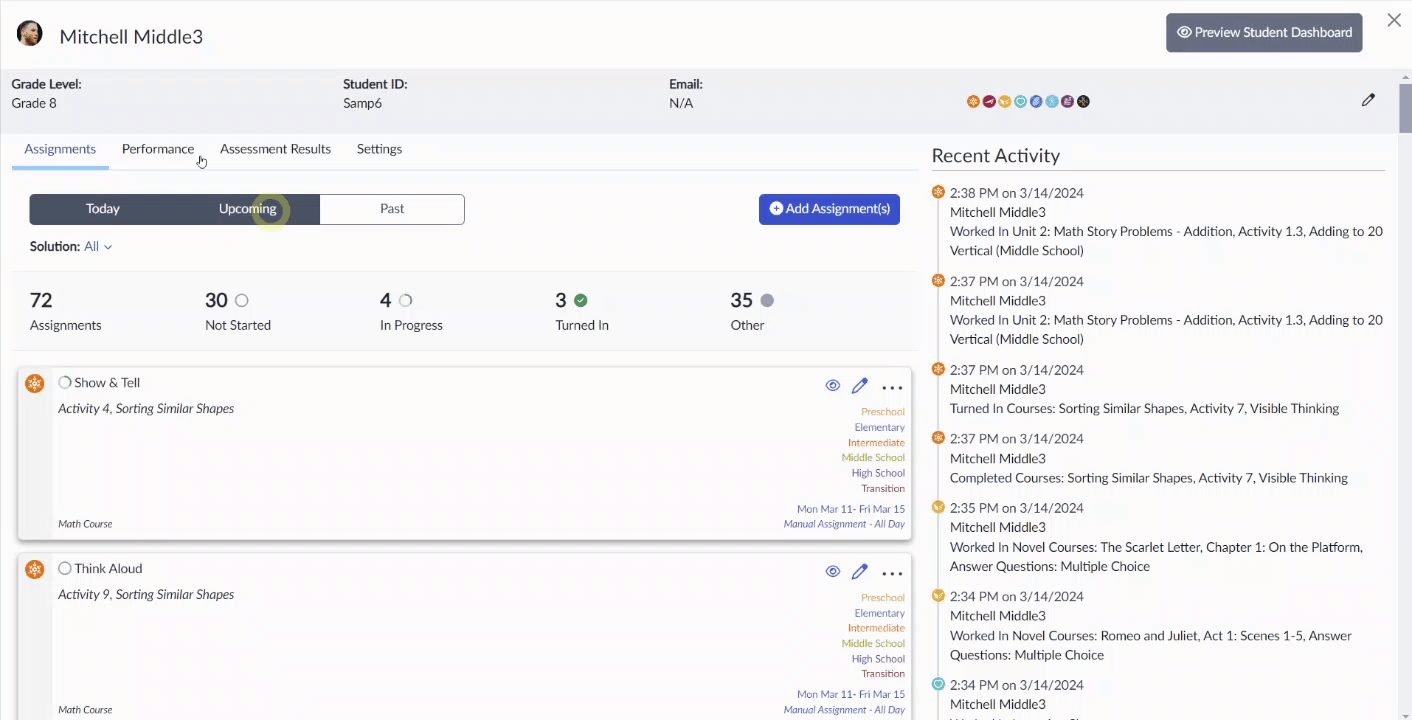Click Preview Student Dashboard button
The width and height of the screenshot is (1412, 720).
point(1264,32)
